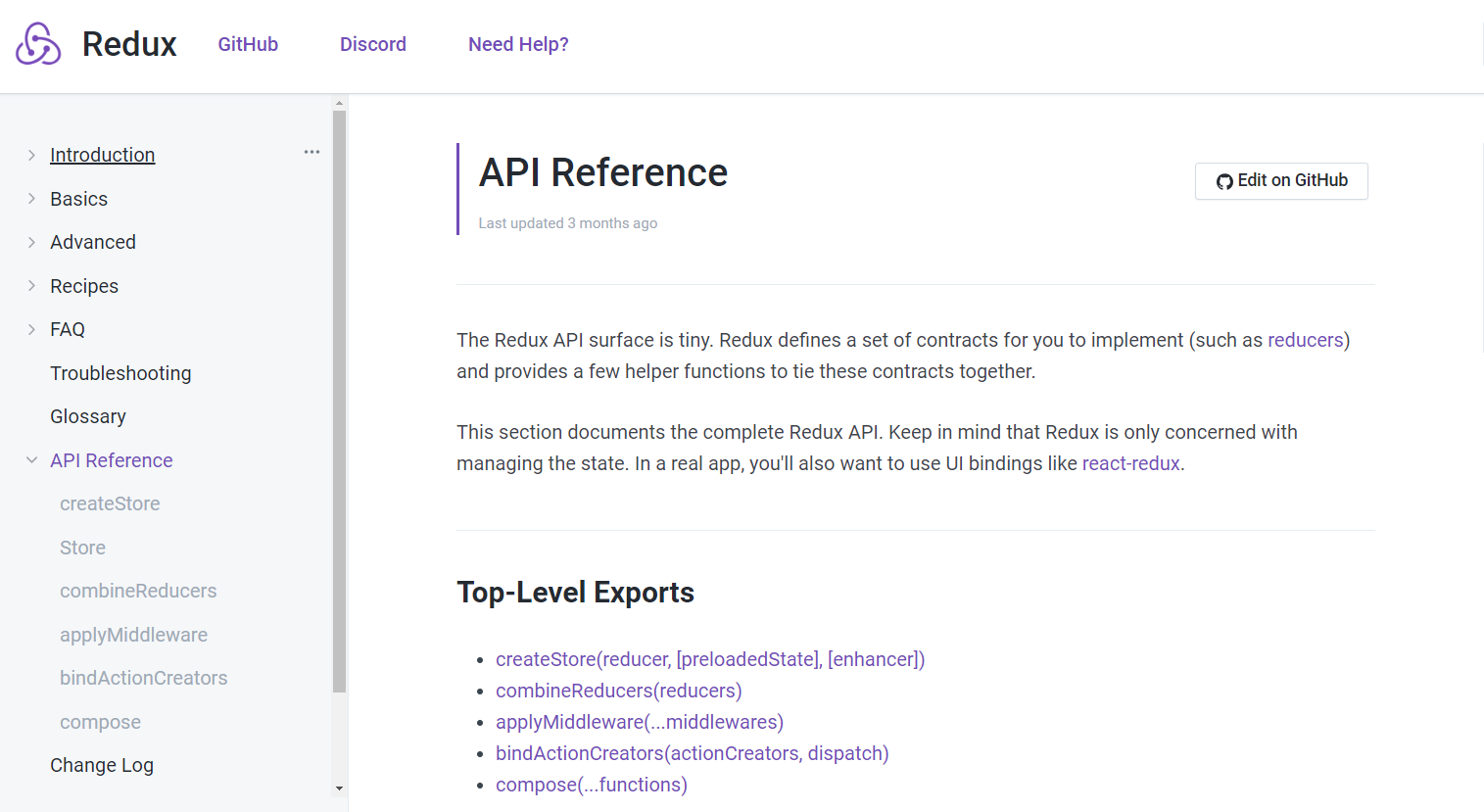This screenshot has height=812, width=1484.
Task: Open bindActionCreators in the sidebar
Action: [143, 678]
